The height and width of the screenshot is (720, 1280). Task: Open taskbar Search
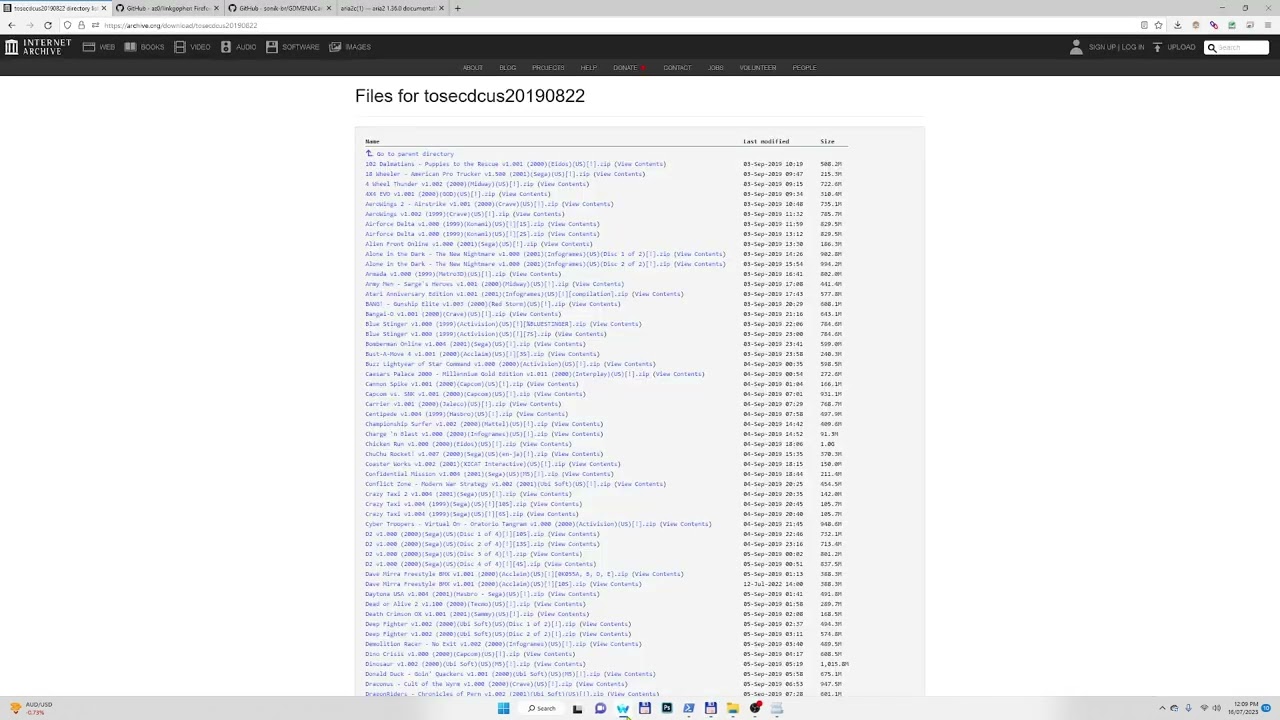(542, 709)
